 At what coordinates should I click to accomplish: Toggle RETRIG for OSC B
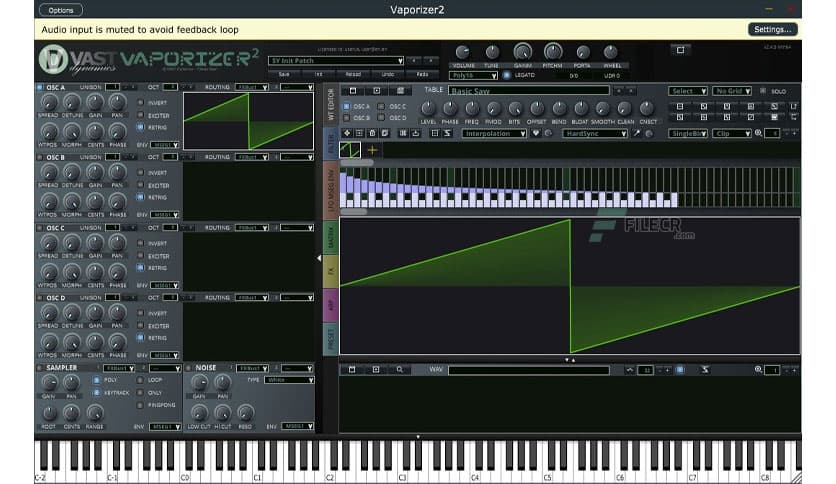pyautogui.click(x=140, y=197)
